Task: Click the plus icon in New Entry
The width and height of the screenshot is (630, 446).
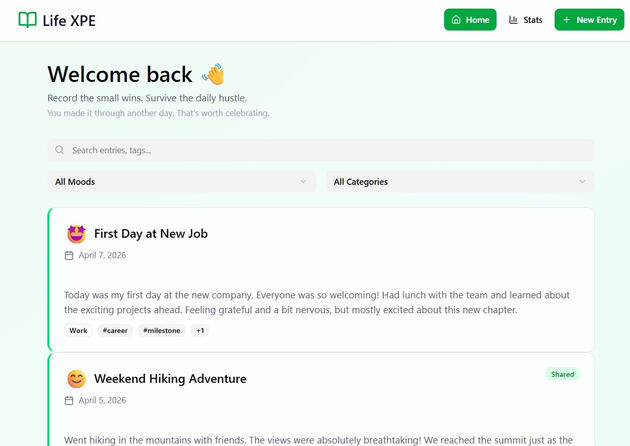Action: (566, 20)
